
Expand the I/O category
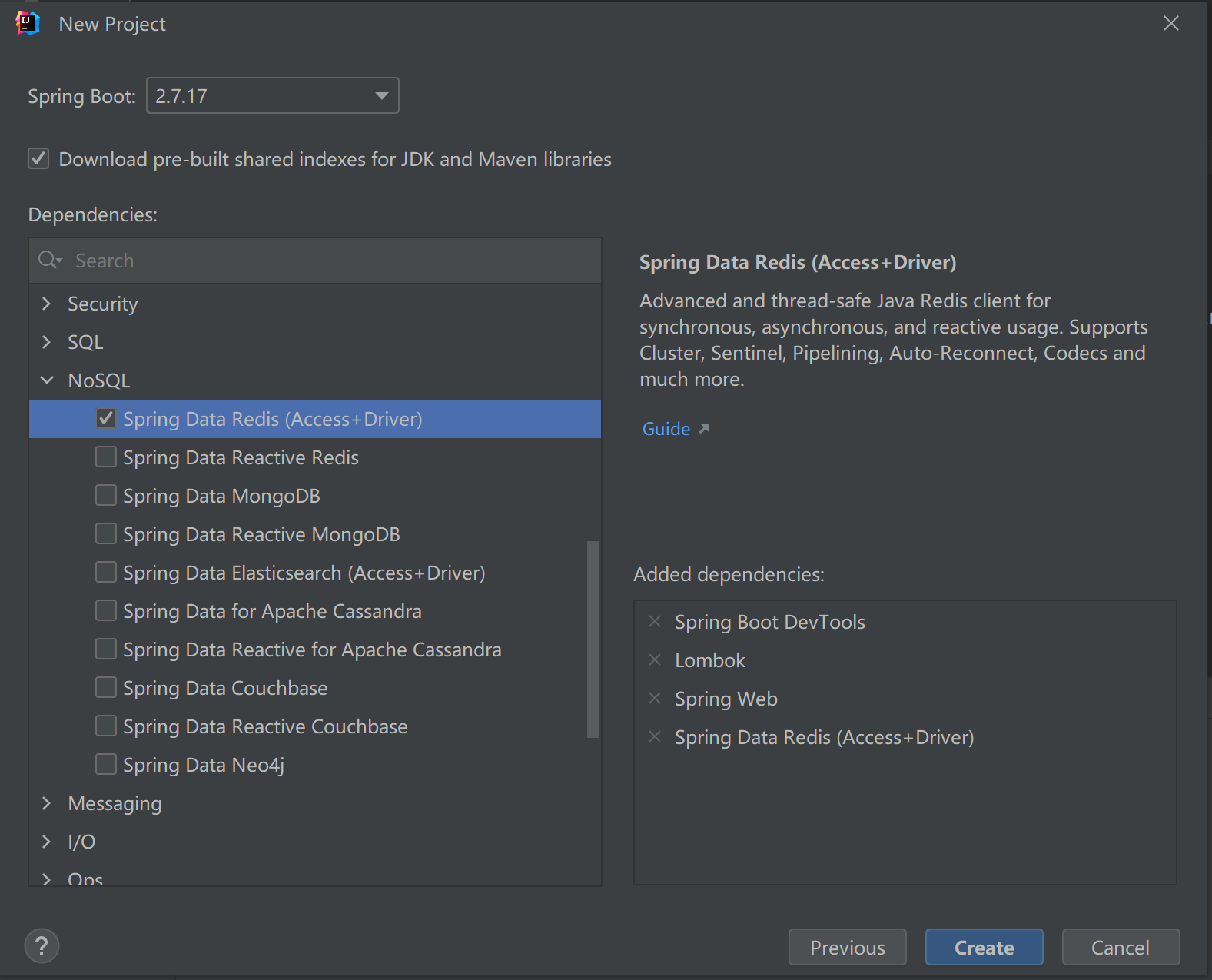(x=46, y=842)
